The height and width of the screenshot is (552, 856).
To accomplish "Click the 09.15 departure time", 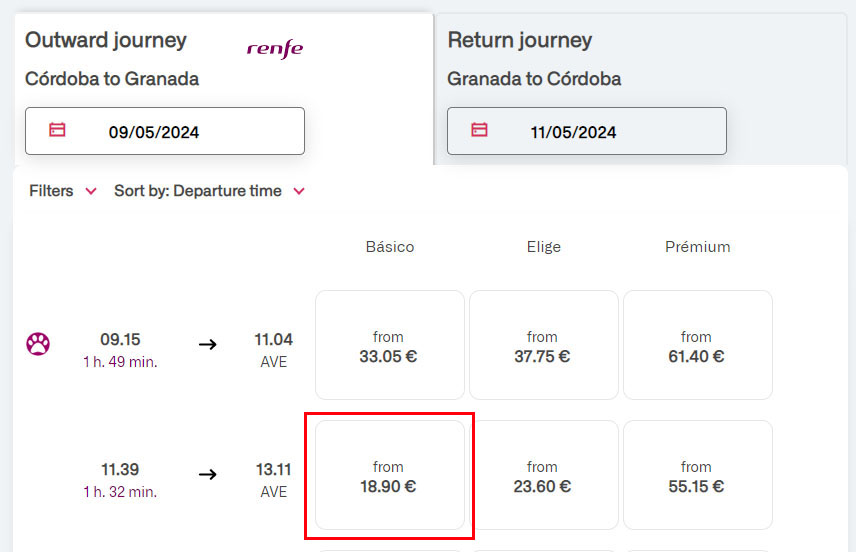I will coord(120,340).
